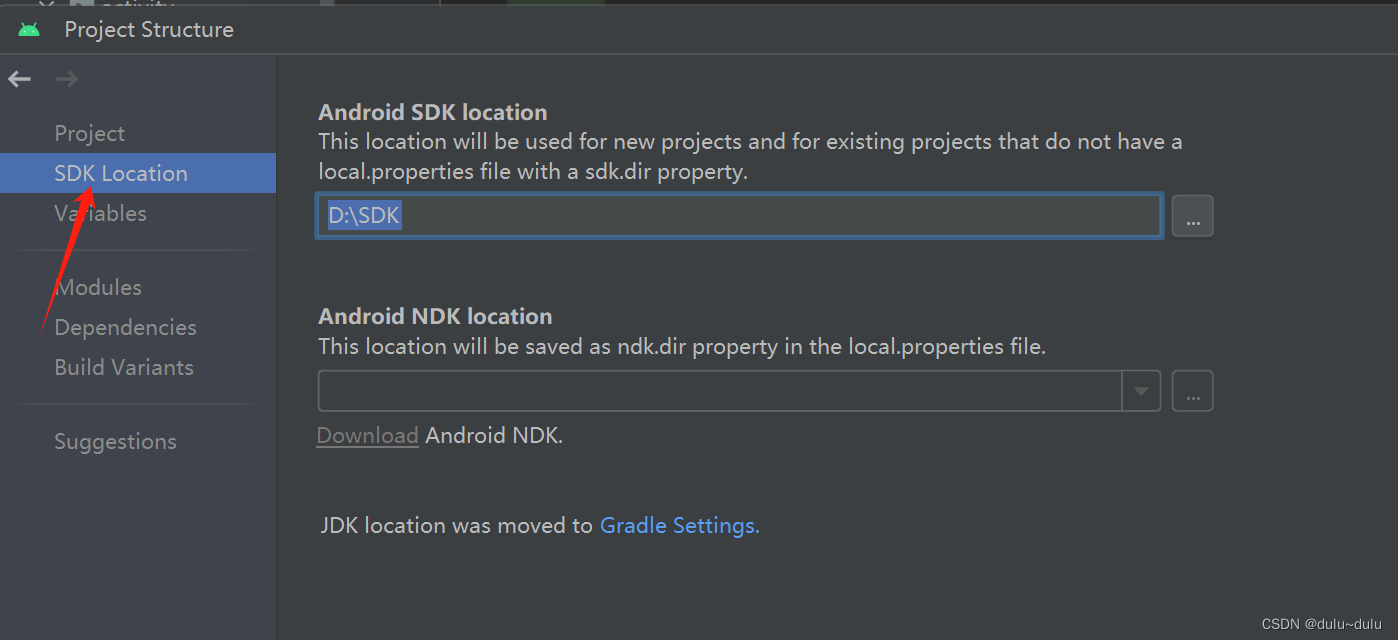Switch to the Modules section
This screenshot has height=640, width=1398.
98,287
